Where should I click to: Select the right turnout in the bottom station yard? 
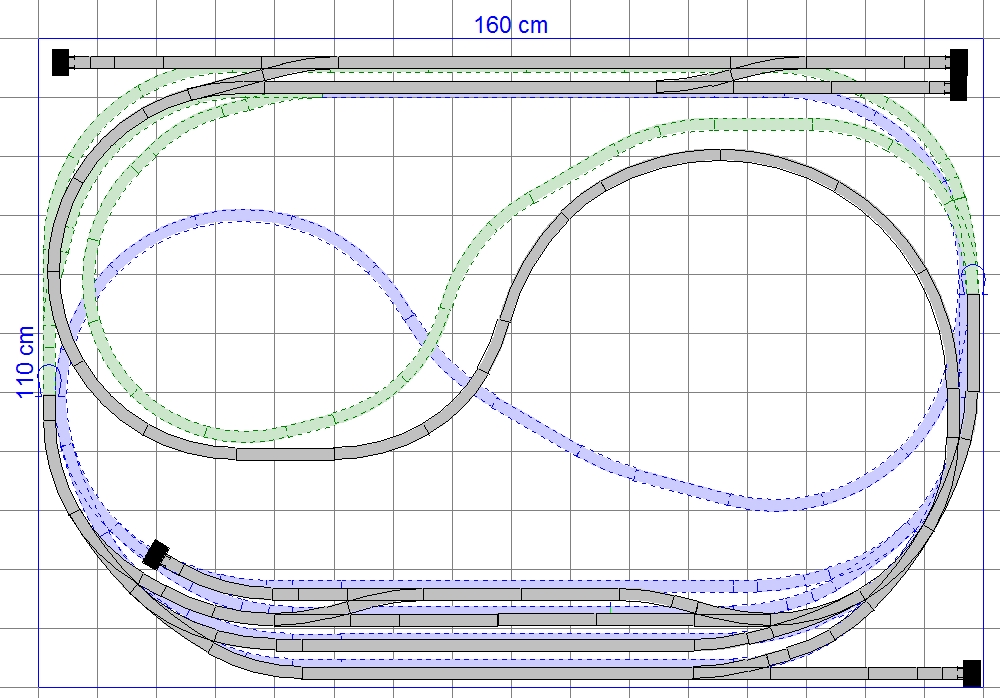tap(700, 609)
